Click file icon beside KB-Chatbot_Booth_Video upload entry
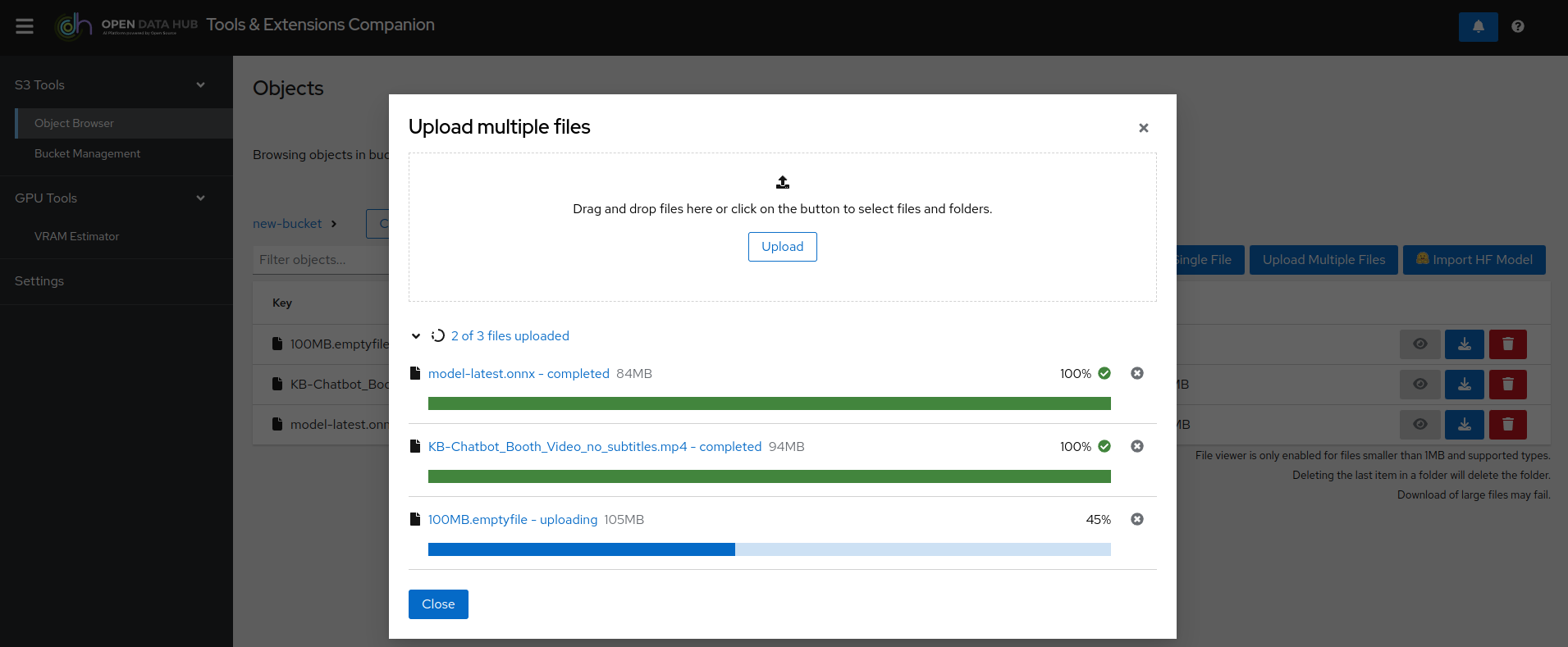This screenshot has height=647, width=1568. [x=415, y=446]
